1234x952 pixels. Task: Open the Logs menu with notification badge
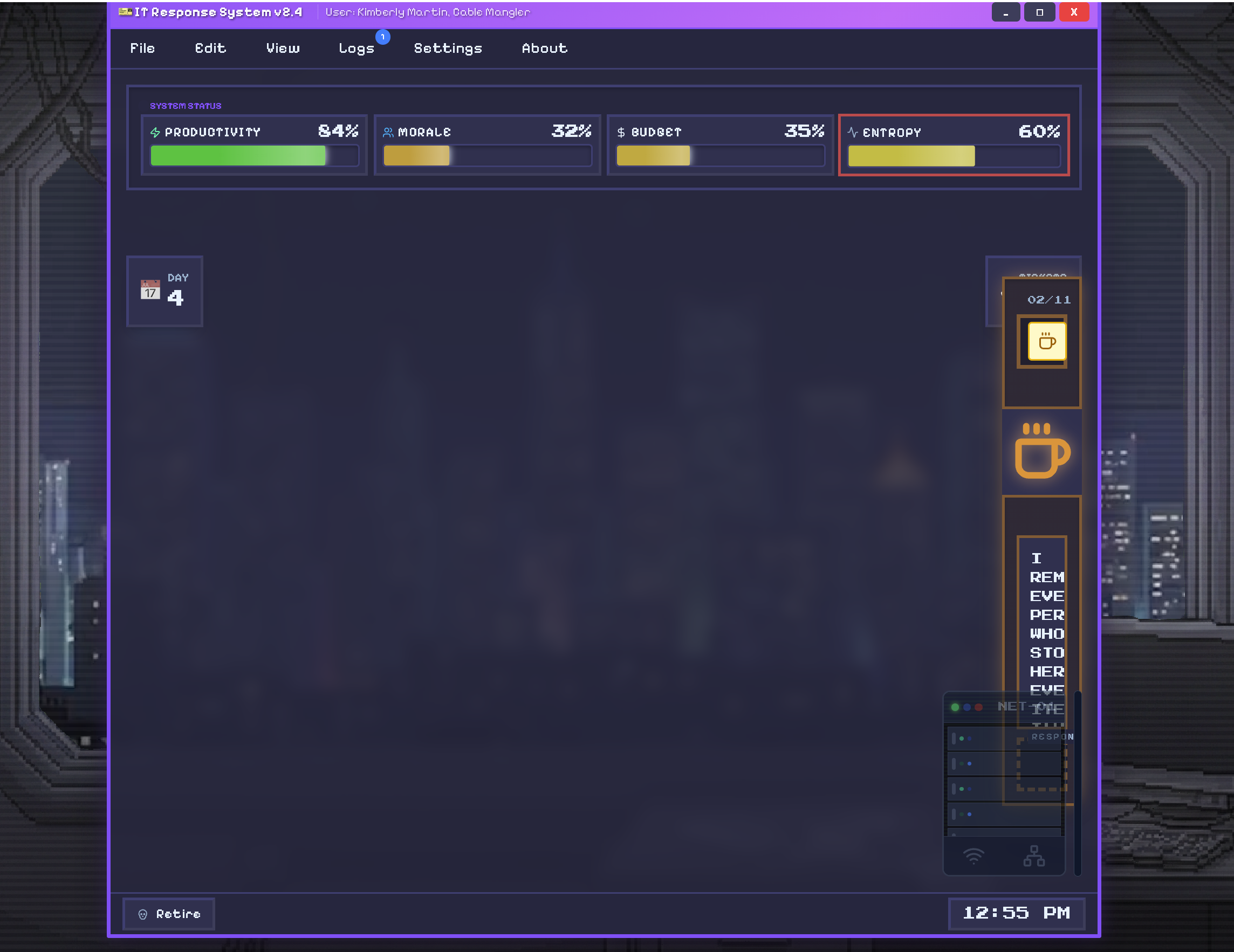click(357, 49)
